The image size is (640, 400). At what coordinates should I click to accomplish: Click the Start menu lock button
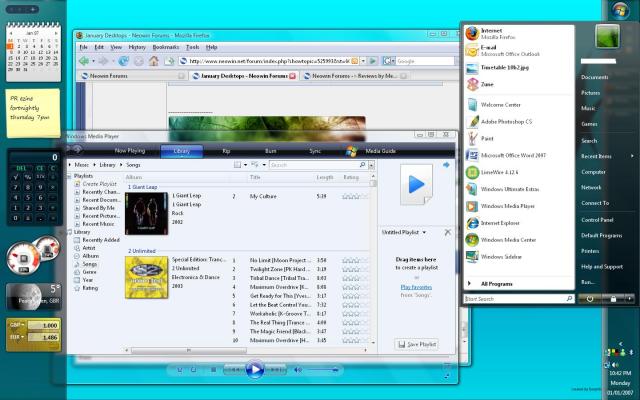point(613,299)
